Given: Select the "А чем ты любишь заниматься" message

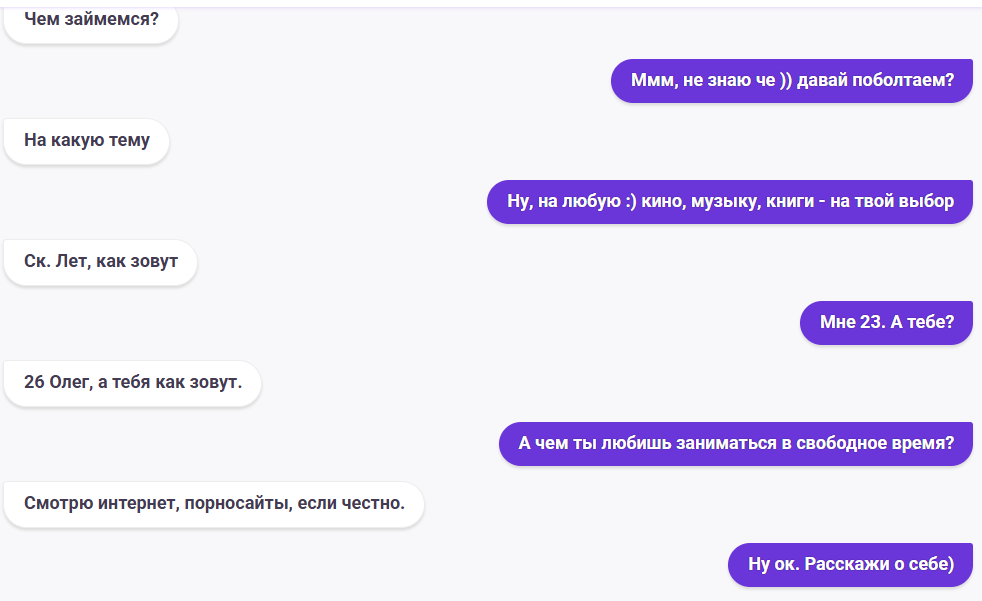Looking at the screenshot, I should coord(735,443).
